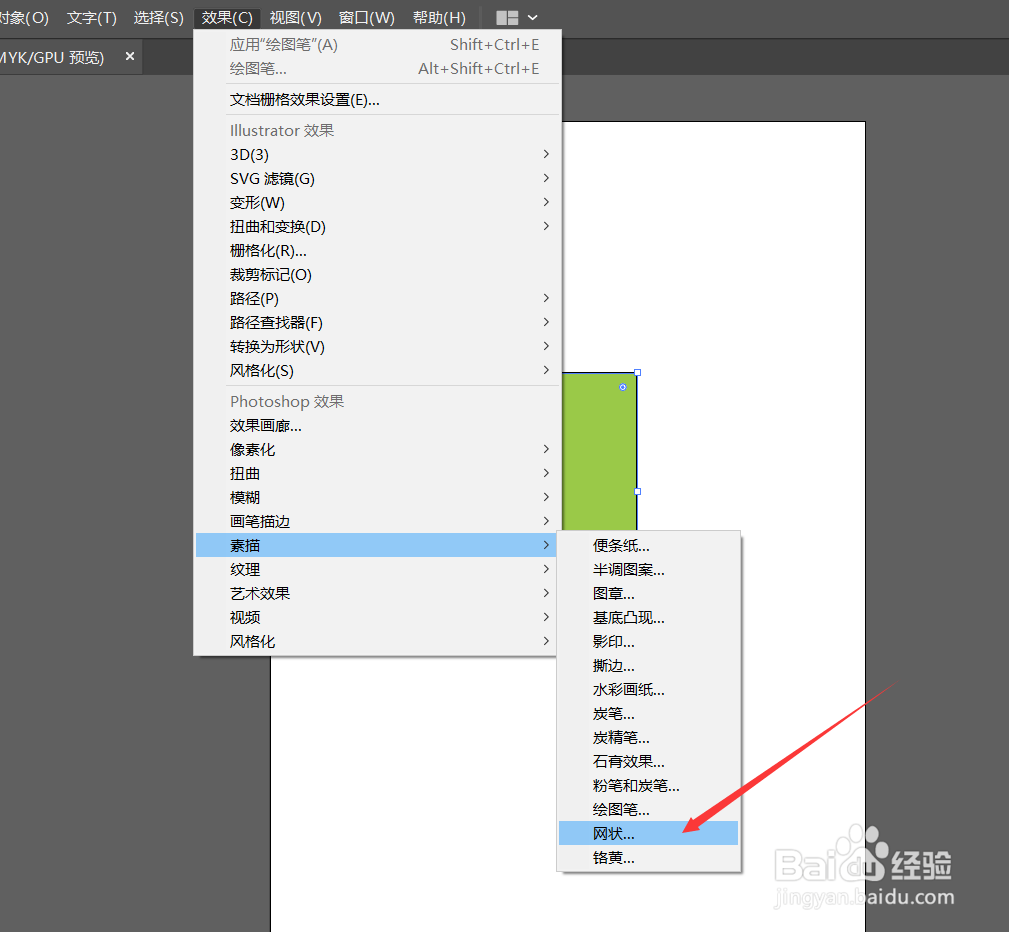Choose 炭精笔... sketch effect

(649, 738)
